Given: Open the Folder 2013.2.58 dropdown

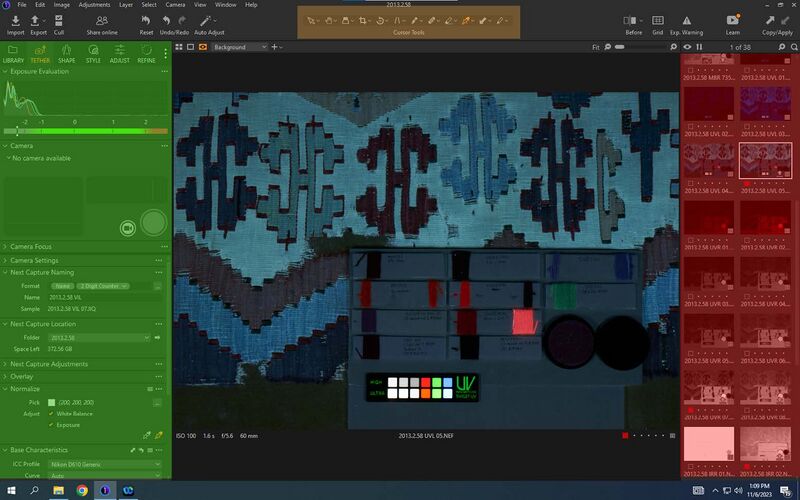Looking at the screenshot, I should [99, 338].
